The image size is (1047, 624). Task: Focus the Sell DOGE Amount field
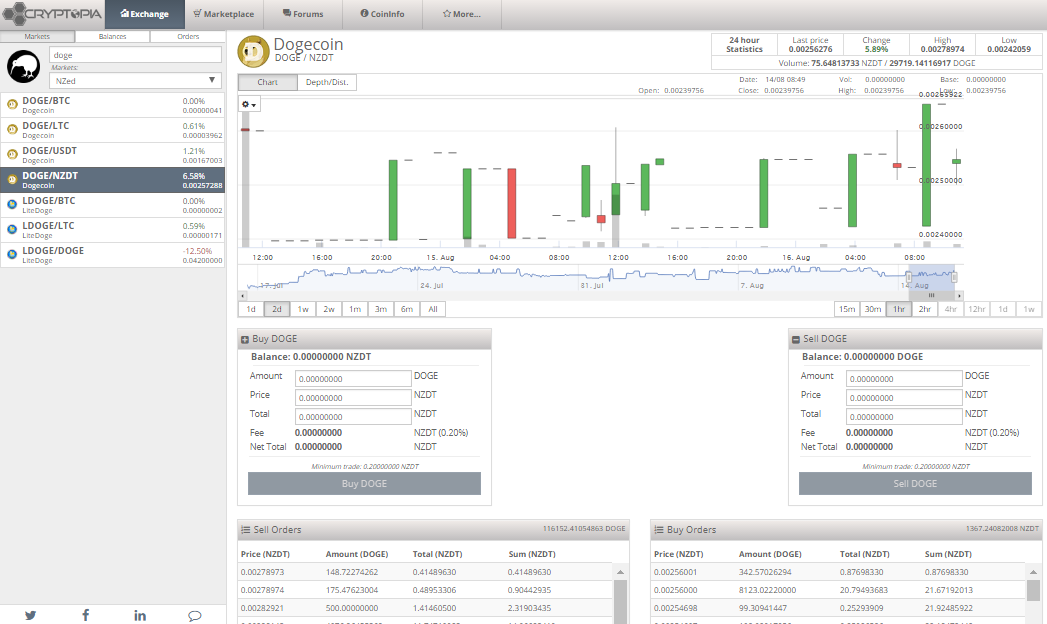[904, 378]
